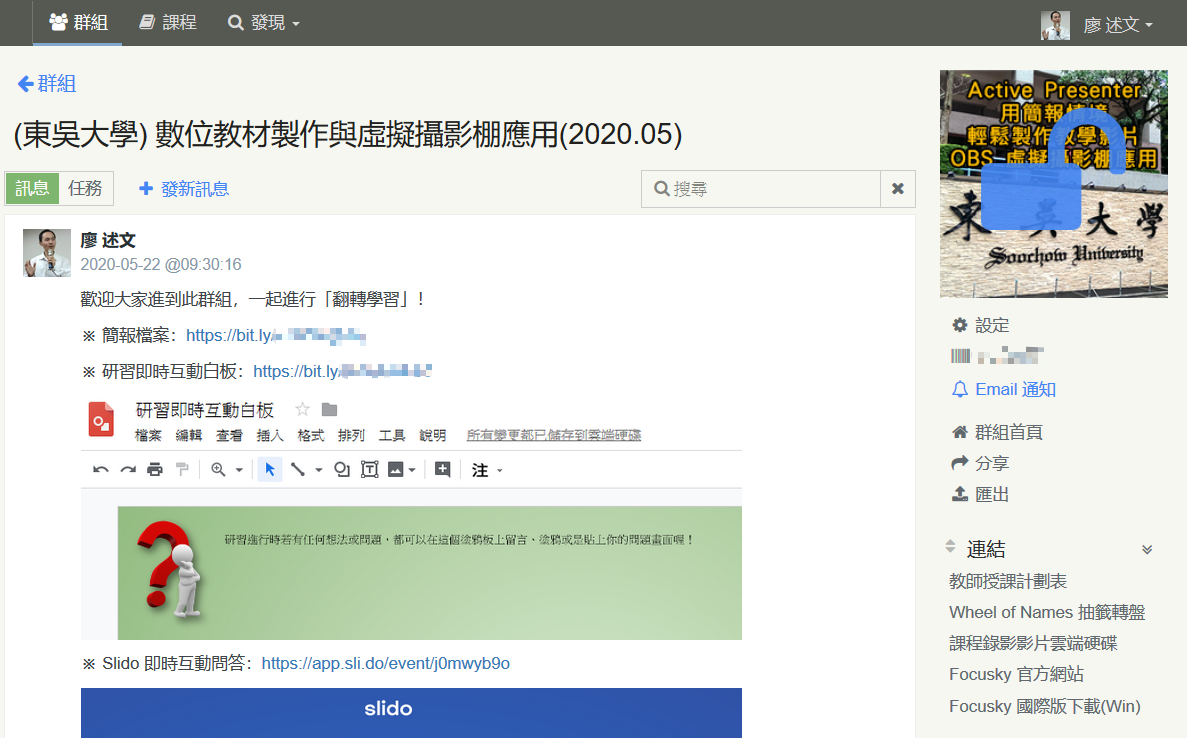Expand the image dropdown arrow

pos(413,470)
